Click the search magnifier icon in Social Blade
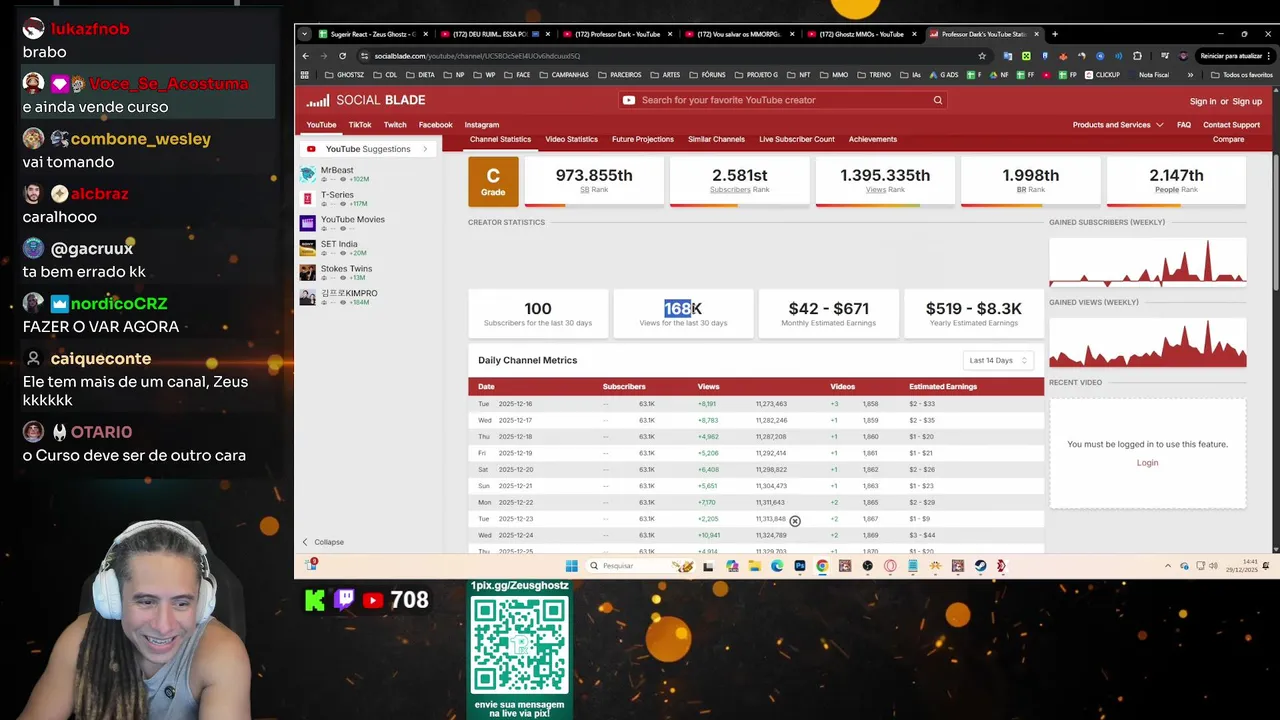This screenshot has height=720, width=1280. [938, 100]
